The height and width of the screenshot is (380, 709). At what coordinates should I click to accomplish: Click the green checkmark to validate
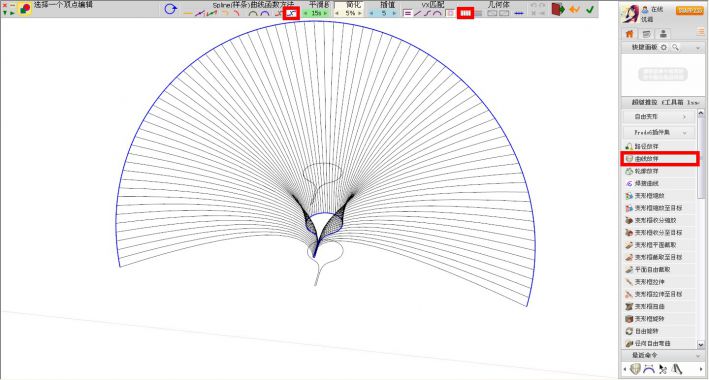pyautogui.click(x=590, y=9)
